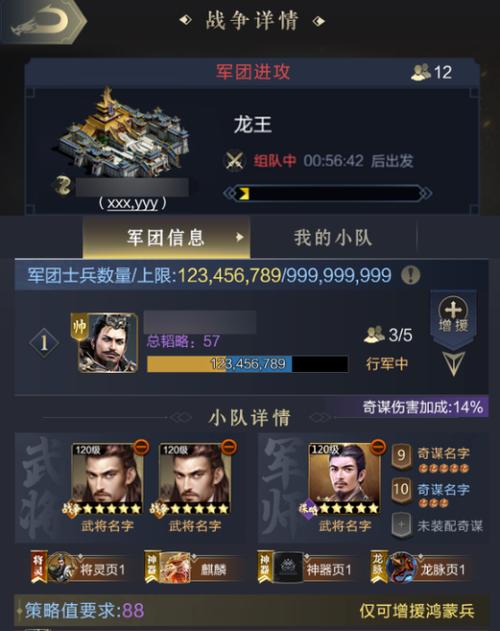This screenshot has height=631, width=500.
Task: Remove the second general with minus button
Action: [229, 446]
